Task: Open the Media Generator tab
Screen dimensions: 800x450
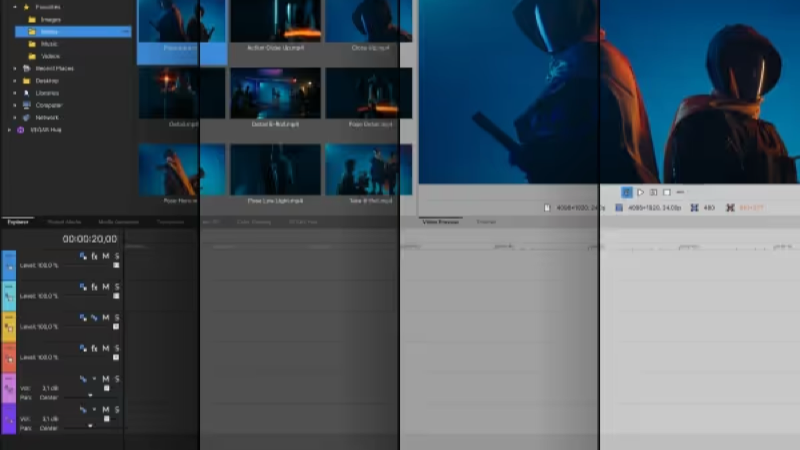Action: 118,222
